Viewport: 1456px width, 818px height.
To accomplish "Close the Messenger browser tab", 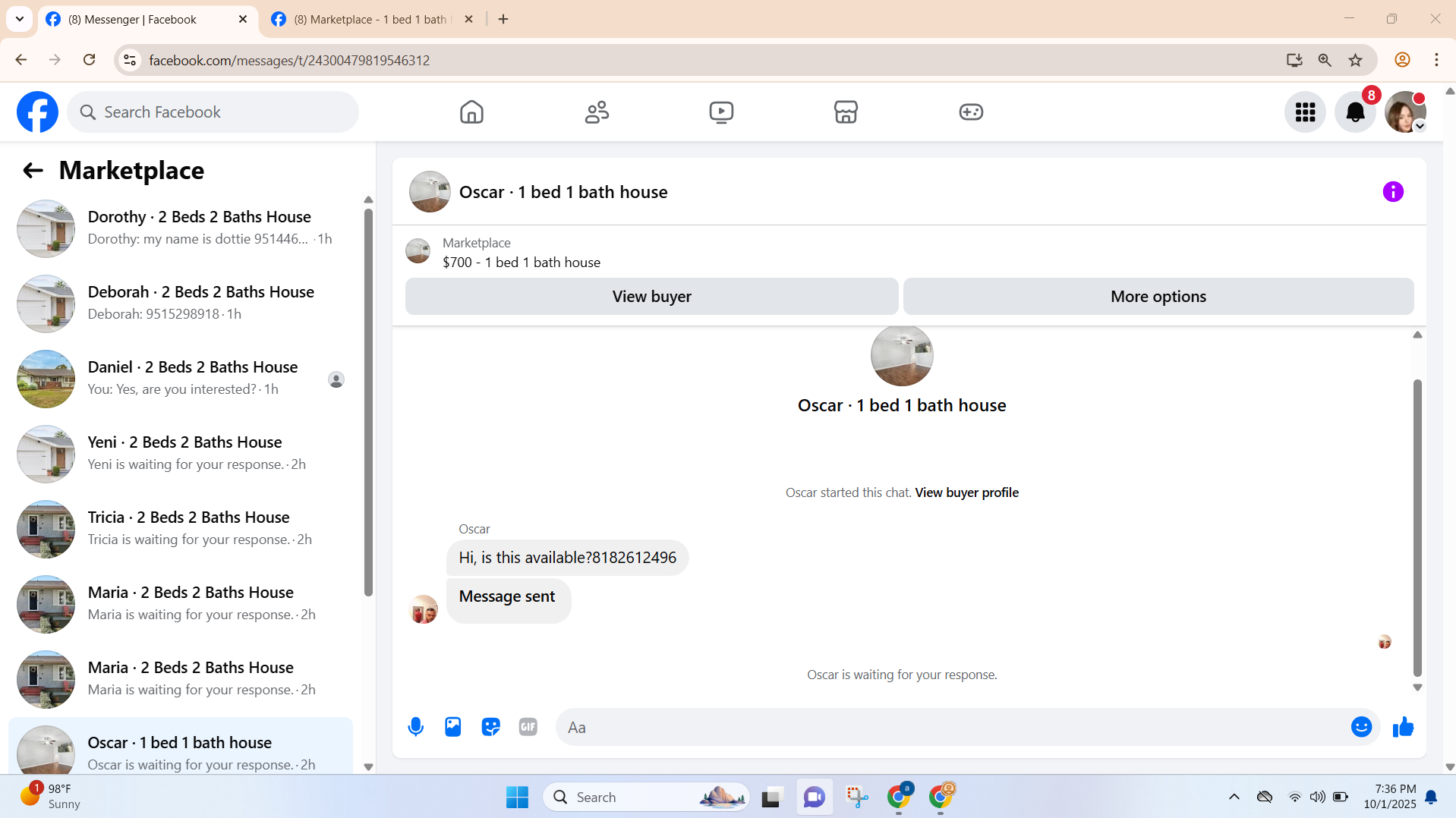I will tap(243, 20).
